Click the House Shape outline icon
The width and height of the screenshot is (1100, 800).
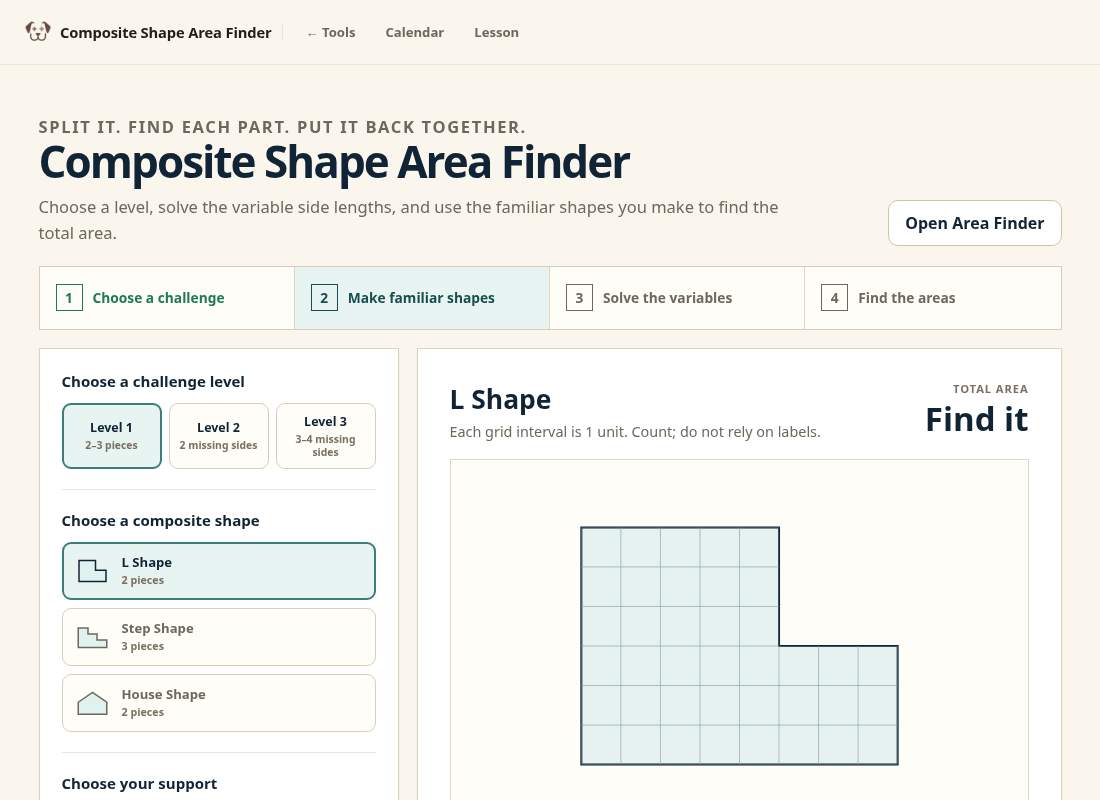click(x=92, y=702)
